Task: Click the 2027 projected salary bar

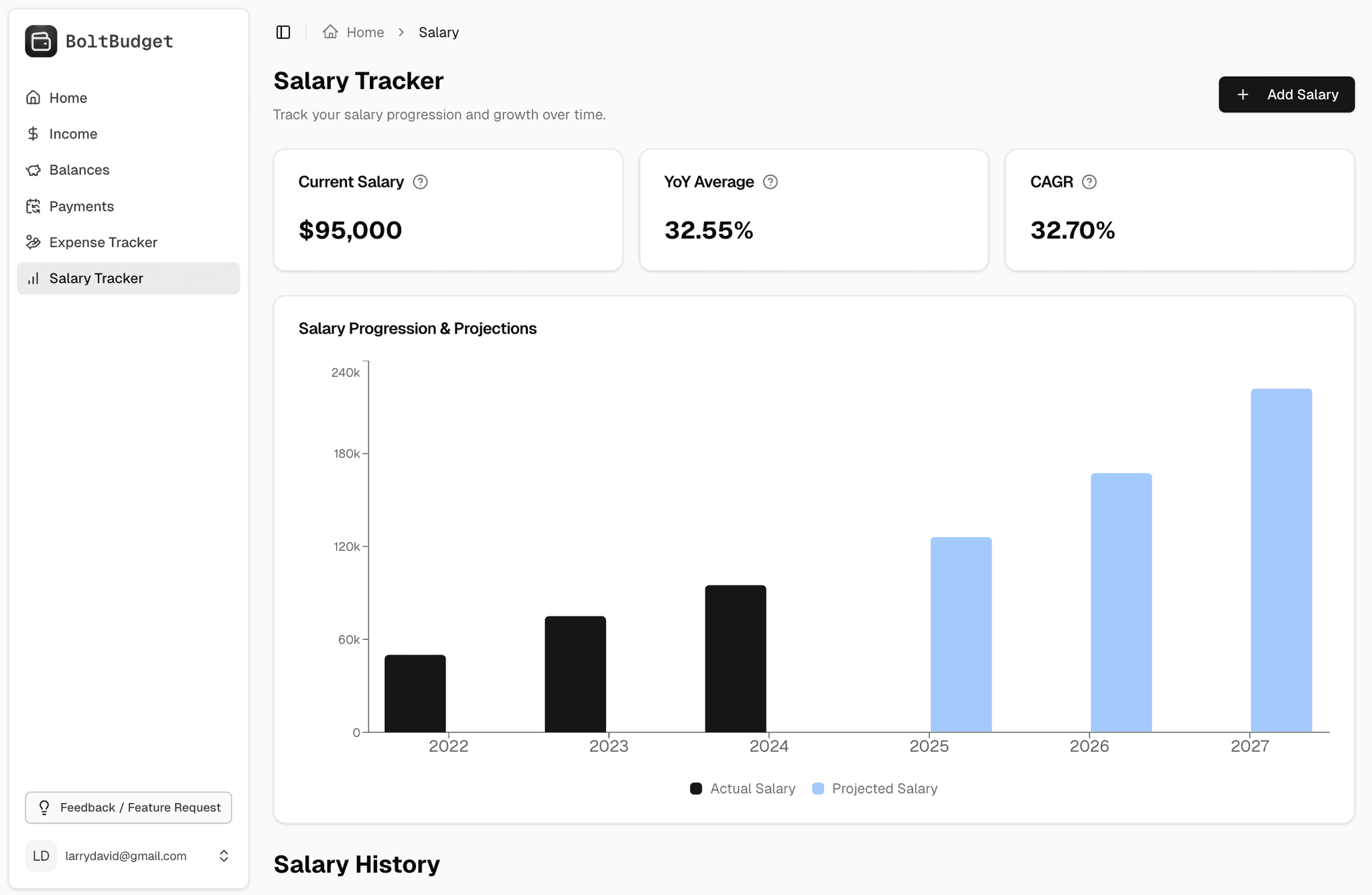Action: pos(1281,560)
